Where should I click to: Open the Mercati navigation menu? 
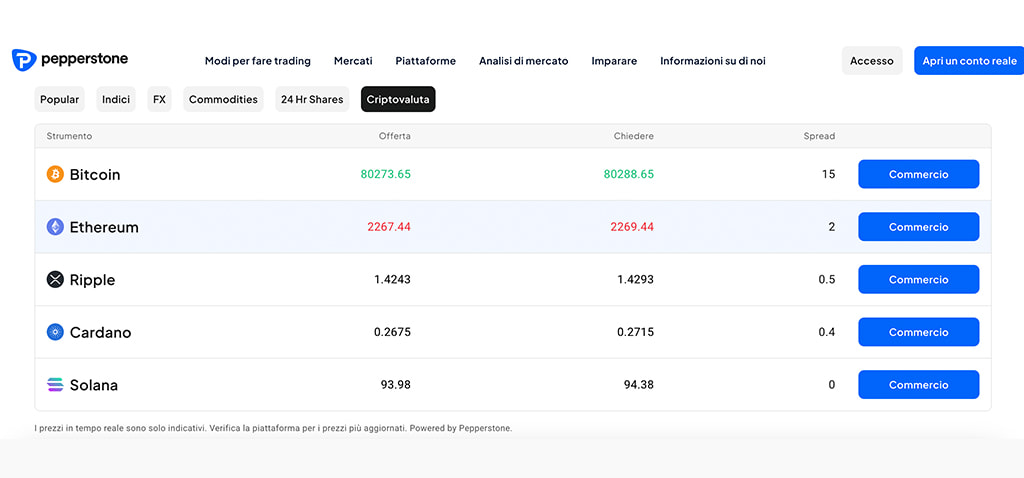(353, 61)
